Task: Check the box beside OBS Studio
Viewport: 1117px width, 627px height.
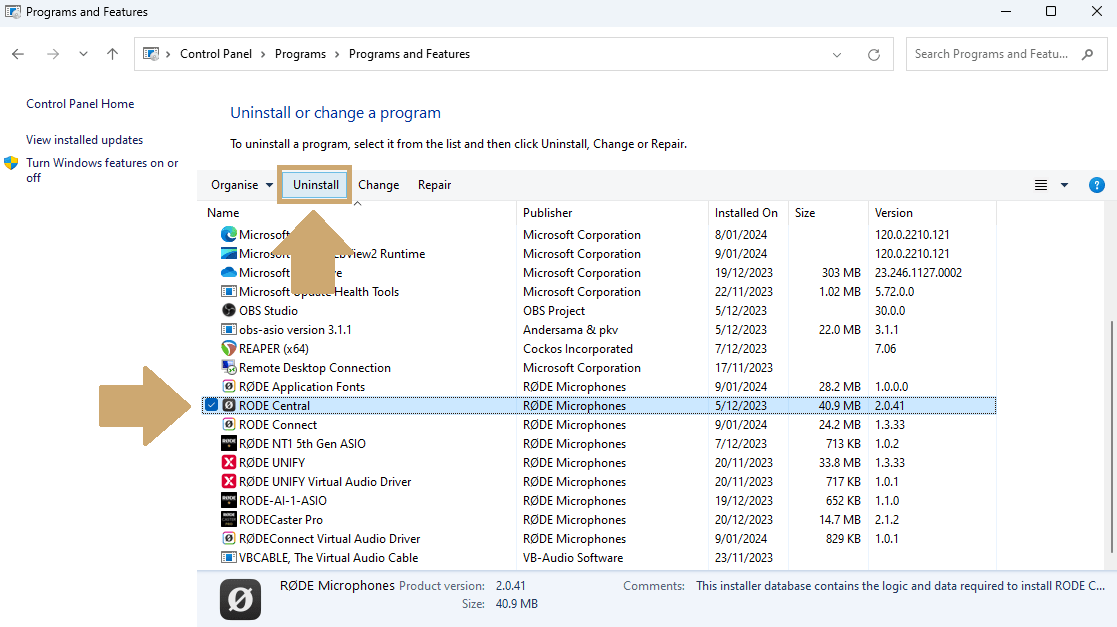Action: point(211,310)
